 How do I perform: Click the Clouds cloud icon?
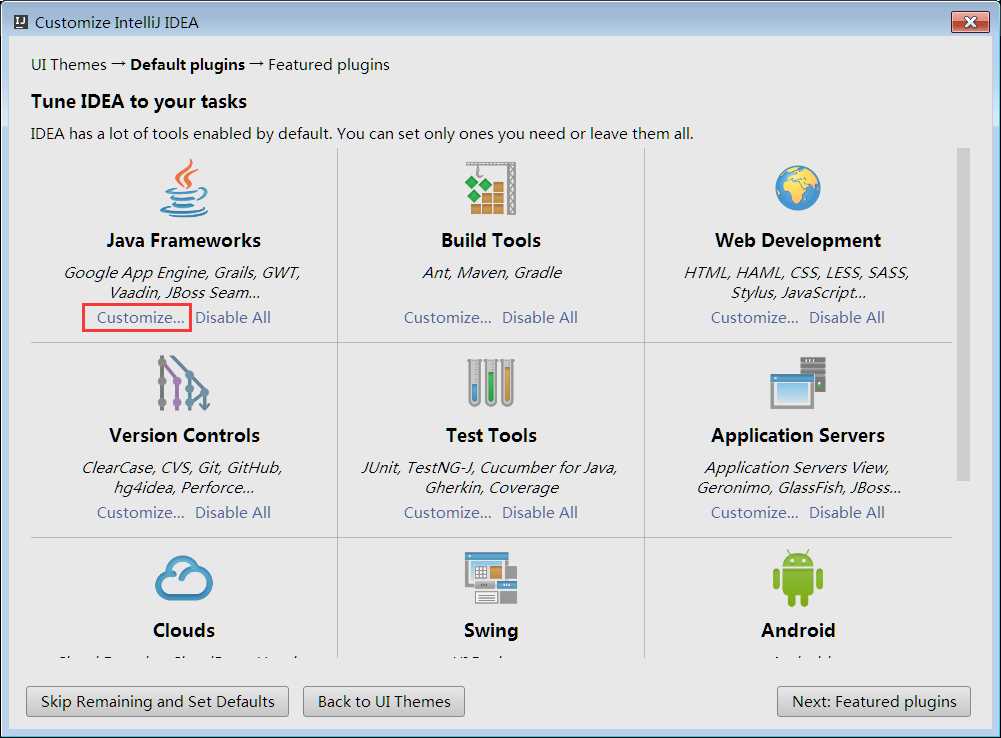point(184,578)
